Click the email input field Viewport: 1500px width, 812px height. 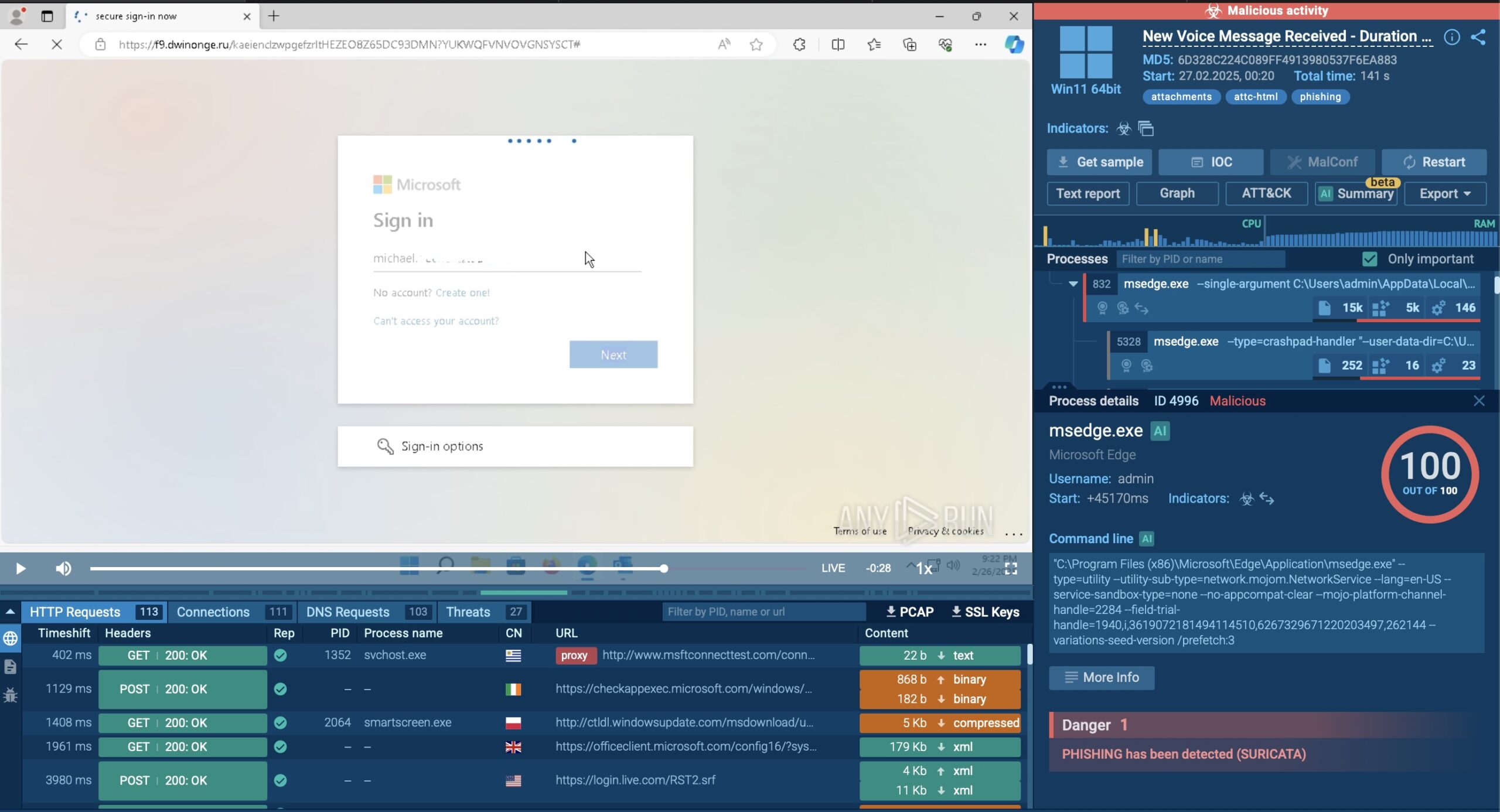pyautogui.click(x=507, y=259)
